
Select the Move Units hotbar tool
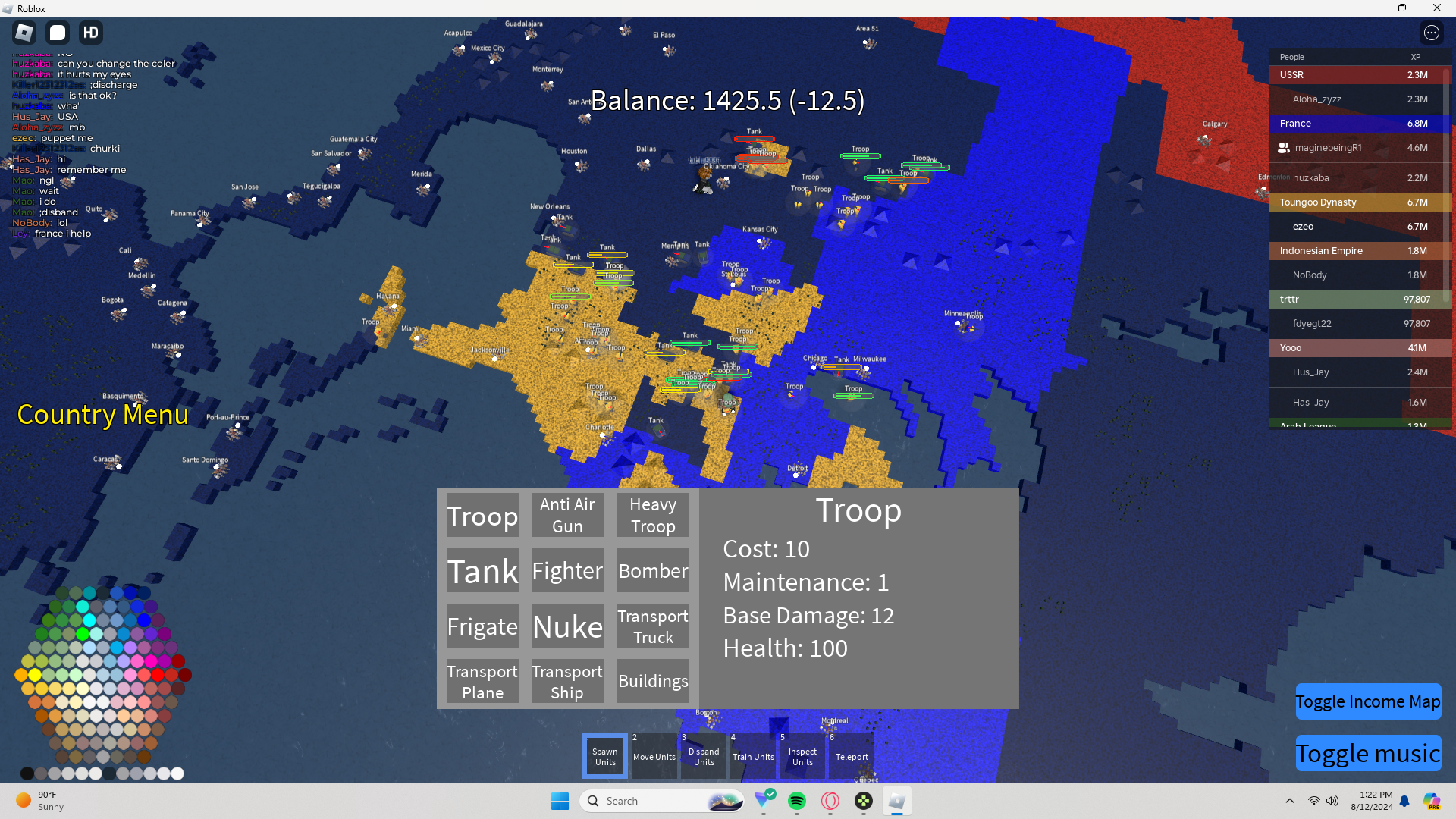654,756
